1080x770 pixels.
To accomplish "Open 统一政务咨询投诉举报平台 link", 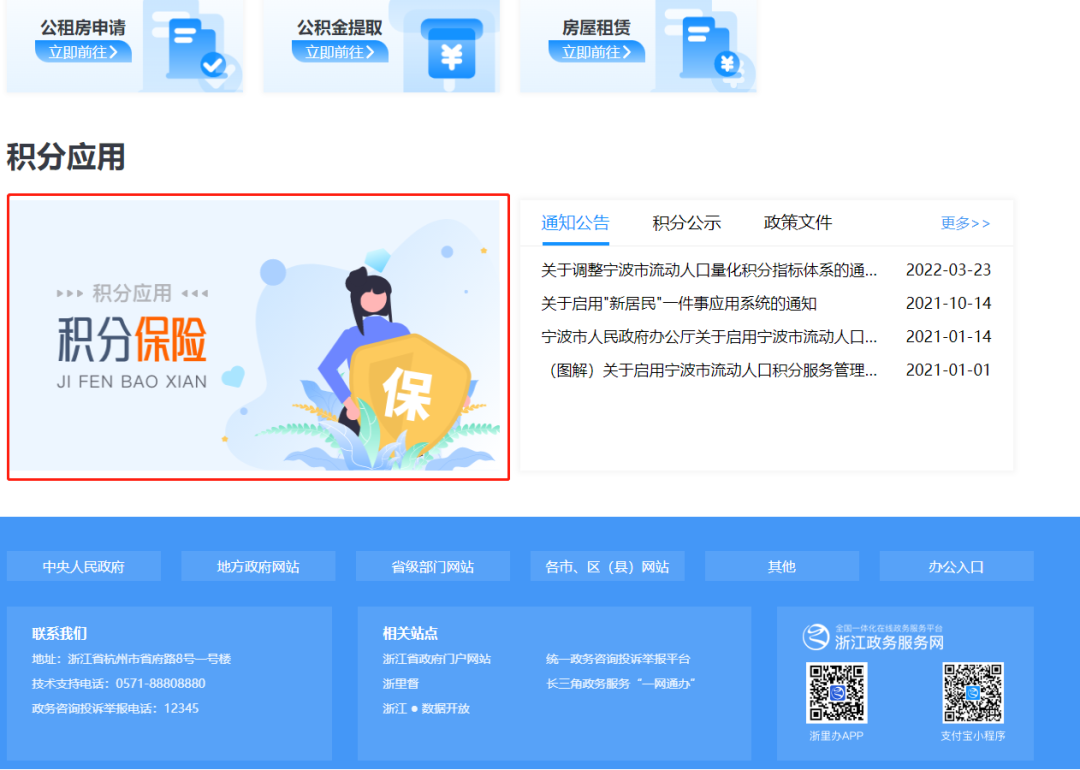I will point(618,659).
